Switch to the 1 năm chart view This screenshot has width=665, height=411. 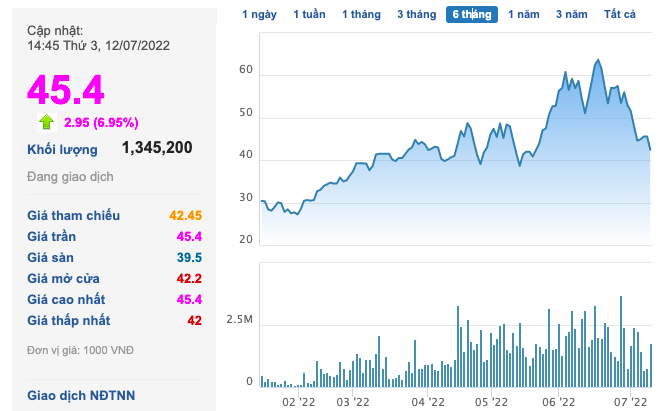(x=524, y=15)
